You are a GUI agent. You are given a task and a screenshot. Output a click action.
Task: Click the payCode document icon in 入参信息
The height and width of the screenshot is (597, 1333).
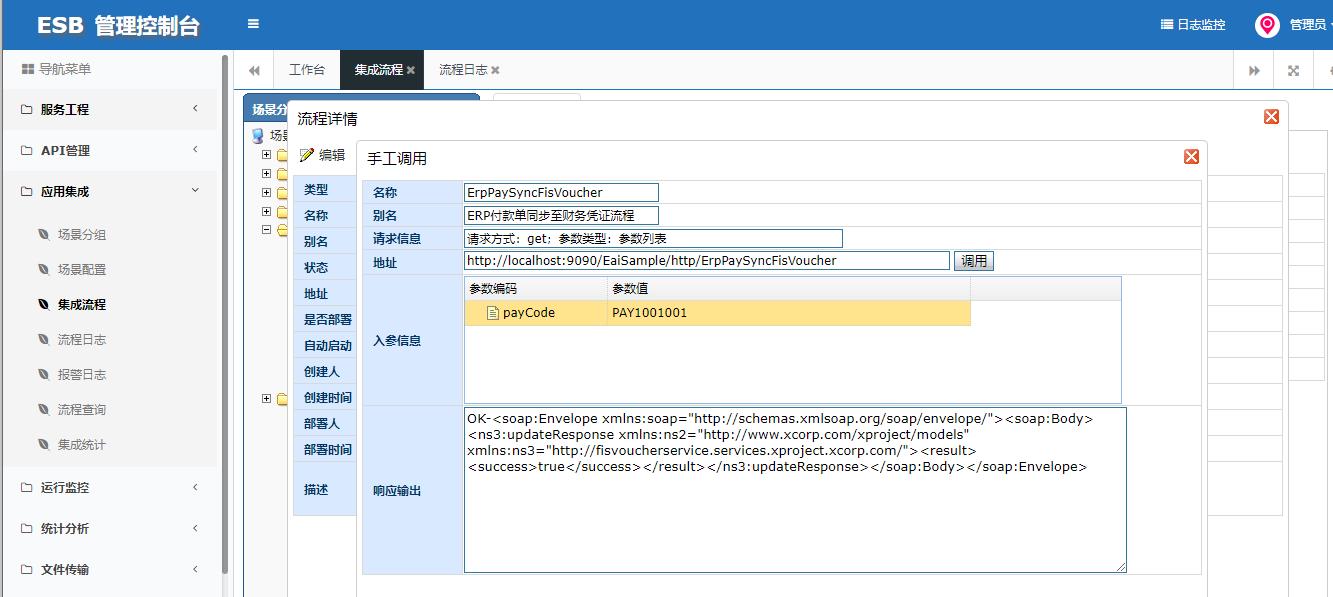coord(491,312)
